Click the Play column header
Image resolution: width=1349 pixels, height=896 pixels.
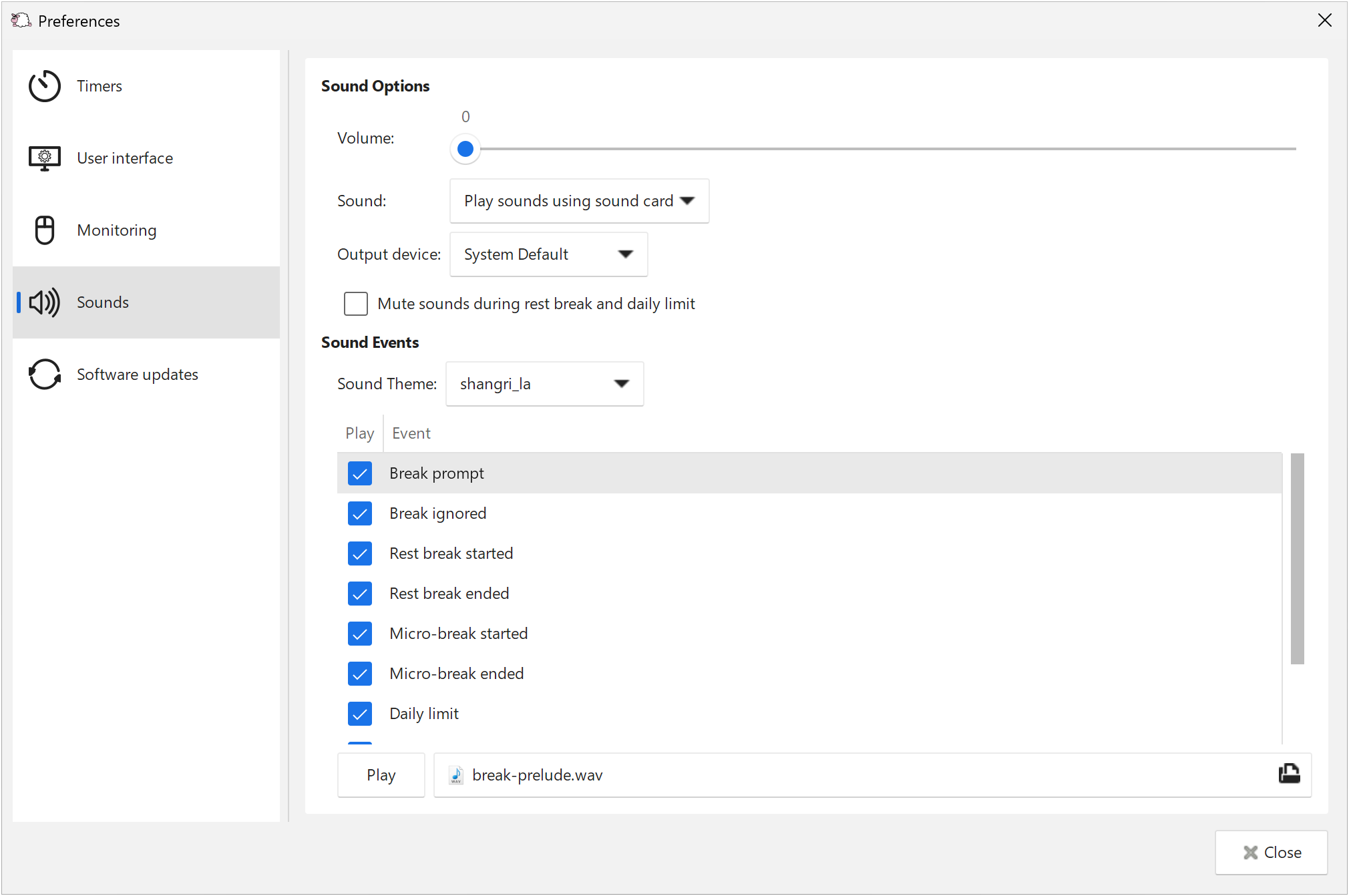click(359, 433)
